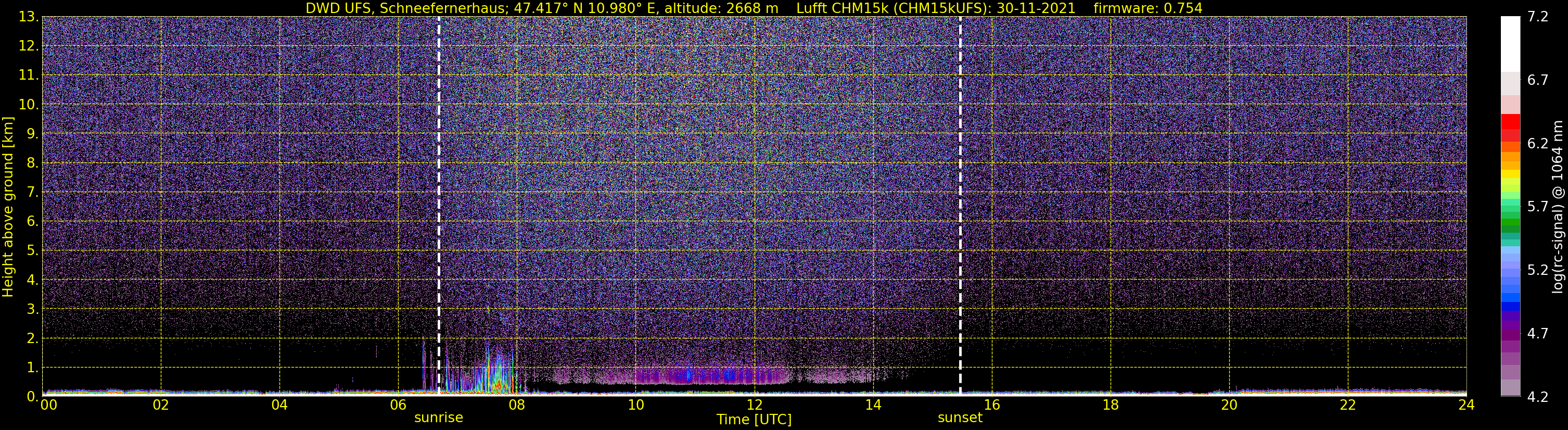Click the Height above ground [km] label
Viewport: 1568px width, 430px height.
[8, 207]
